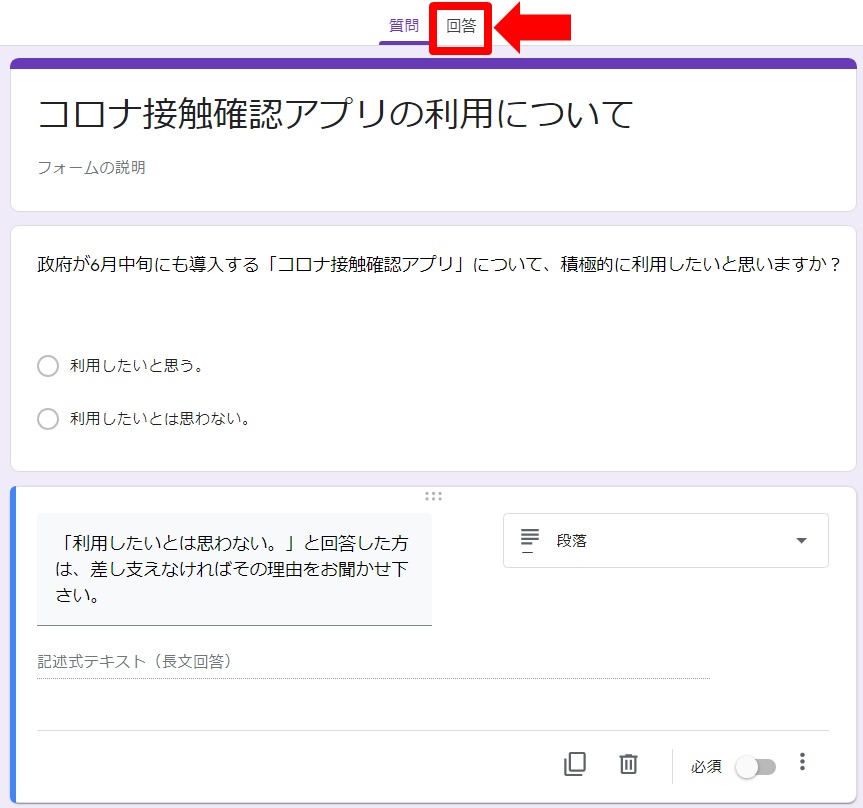Select the 利用したいと思う。 radio button
This screenshot has height=808, width=863.
point(48,366)
